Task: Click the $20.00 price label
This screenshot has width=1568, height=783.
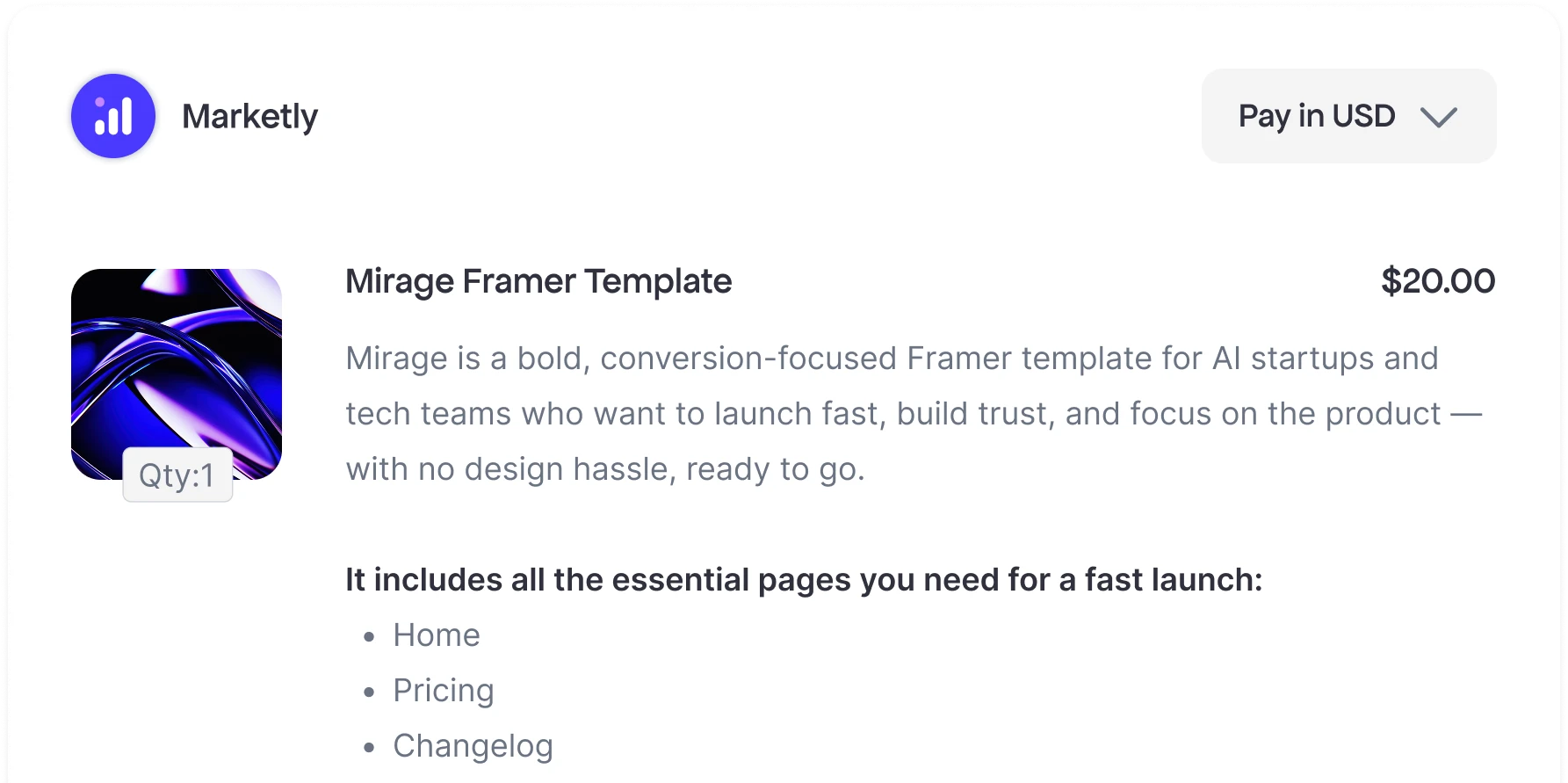Action: (1437, 281)
